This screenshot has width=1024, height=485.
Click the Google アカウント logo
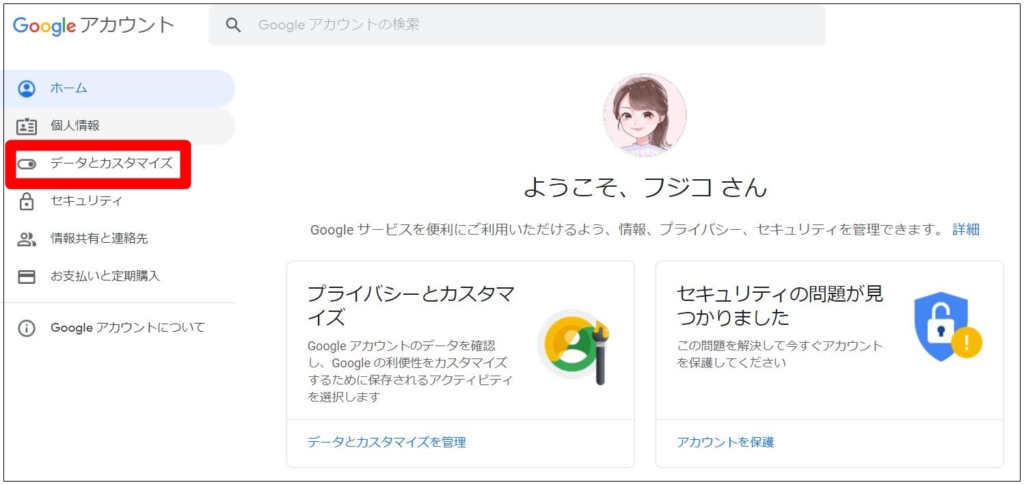point(93,25)
